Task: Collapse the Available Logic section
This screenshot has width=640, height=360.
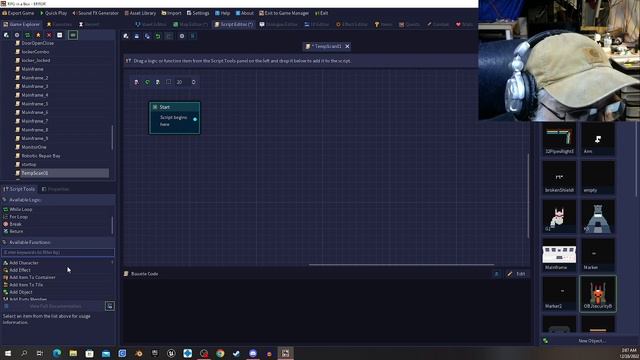Action: [x=58, y=200]
